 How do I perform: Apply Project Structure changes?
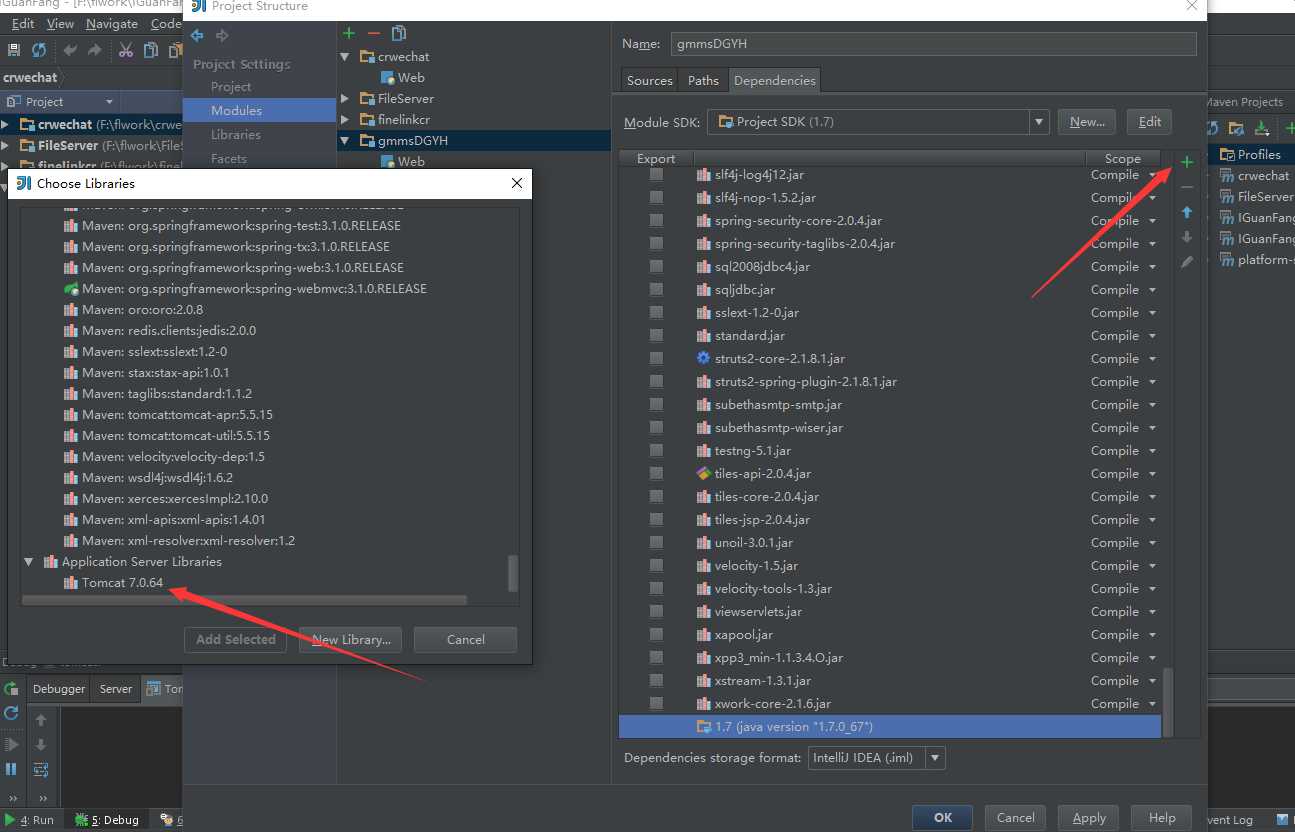tap(1089, 817)
